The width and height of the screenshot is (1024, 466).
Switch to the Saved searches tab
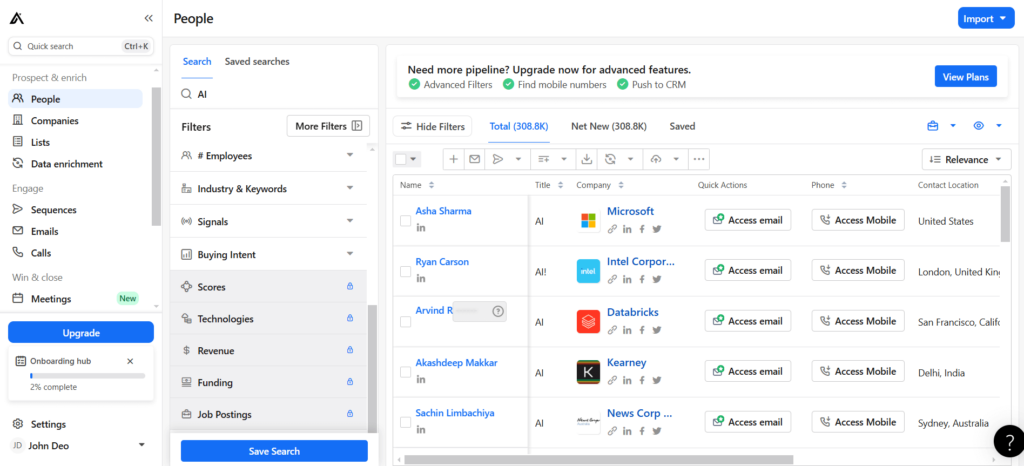point(257,61)
